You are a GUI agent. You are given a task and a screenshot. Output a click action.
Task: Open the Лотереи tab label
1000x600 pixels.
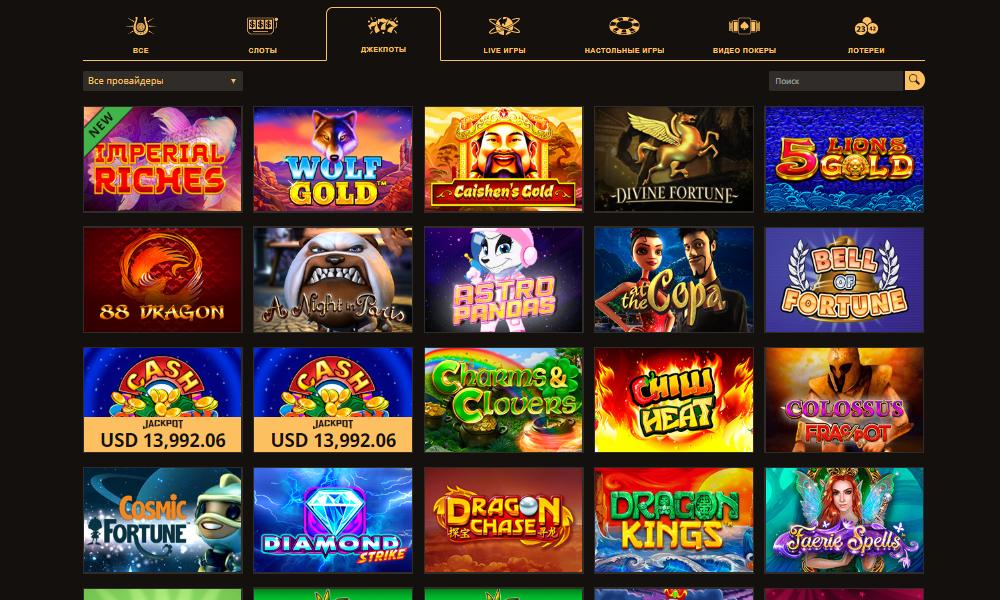[866, 50]
